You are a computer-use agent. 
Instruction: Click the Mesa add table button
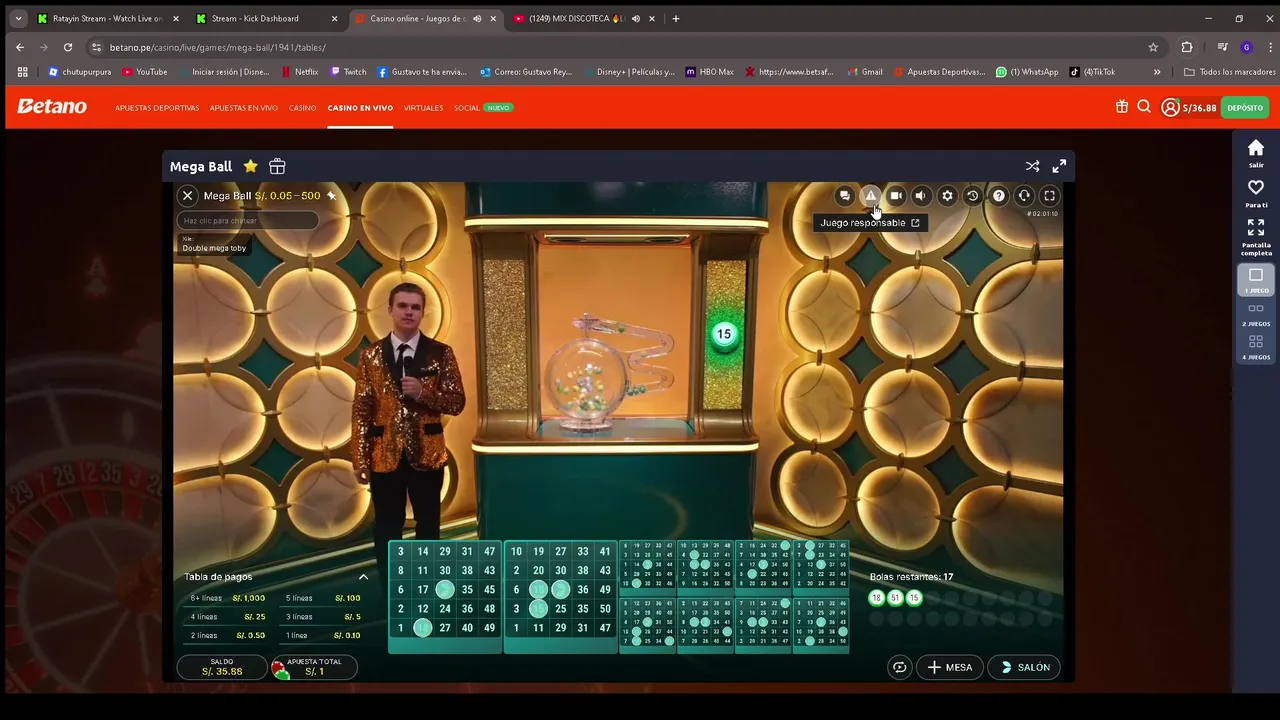pyautogui.click(x=949, y=667)
